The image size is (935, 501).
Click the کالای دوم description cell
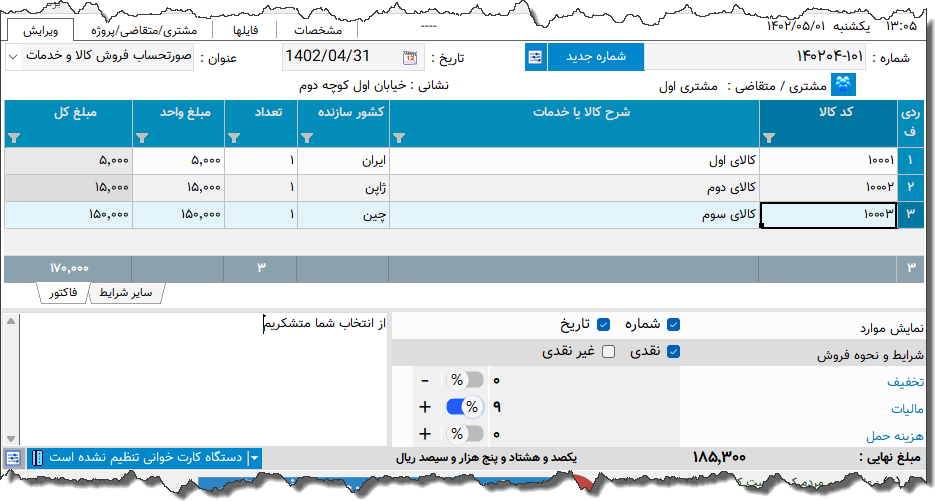point(574,188)
